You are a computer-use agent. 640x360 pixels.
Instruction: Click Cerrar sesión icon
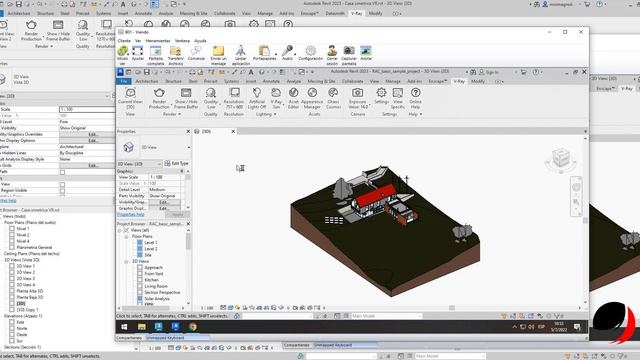(x=332, y=51)
